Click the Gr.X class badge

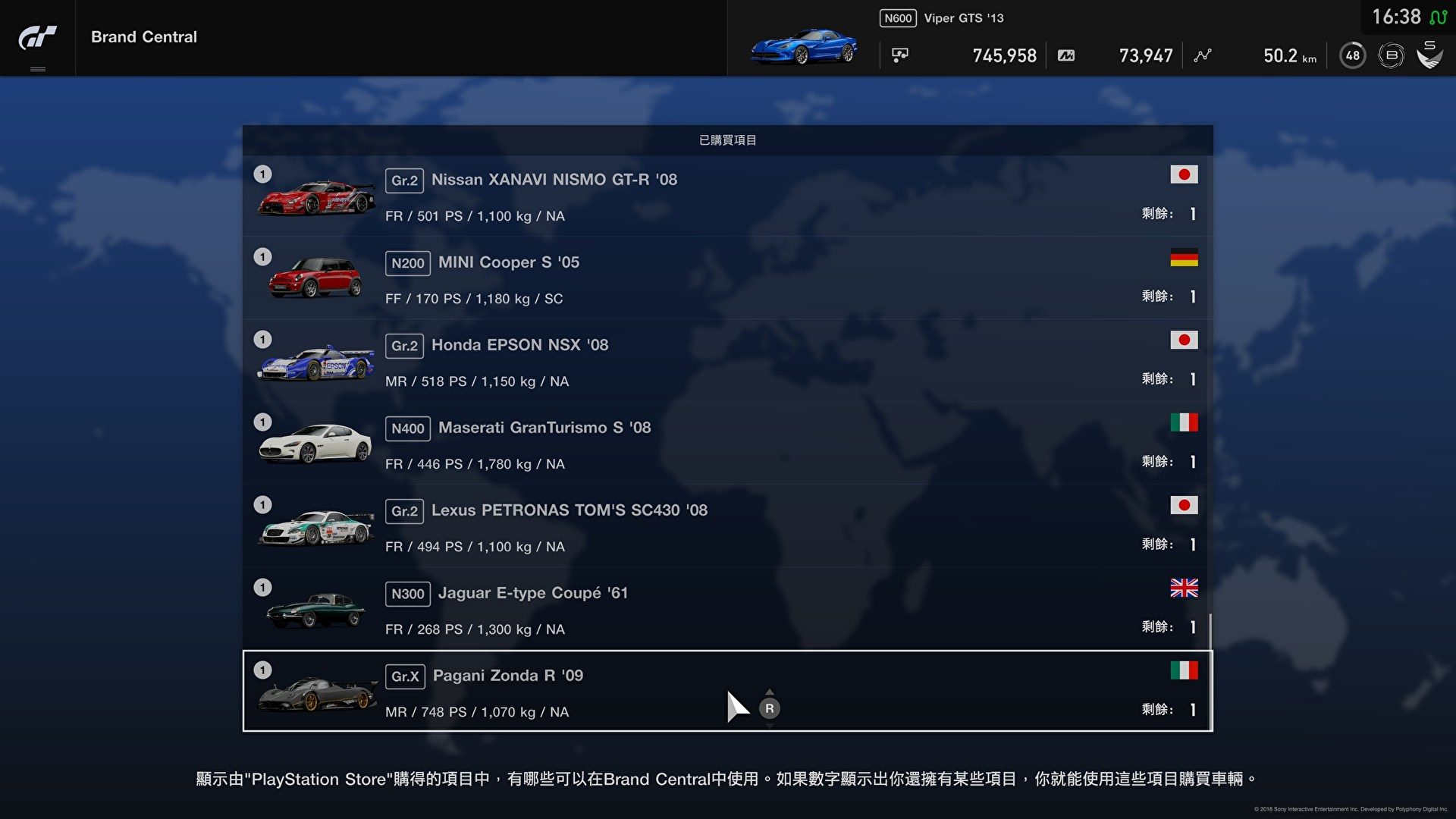[405, 676]
